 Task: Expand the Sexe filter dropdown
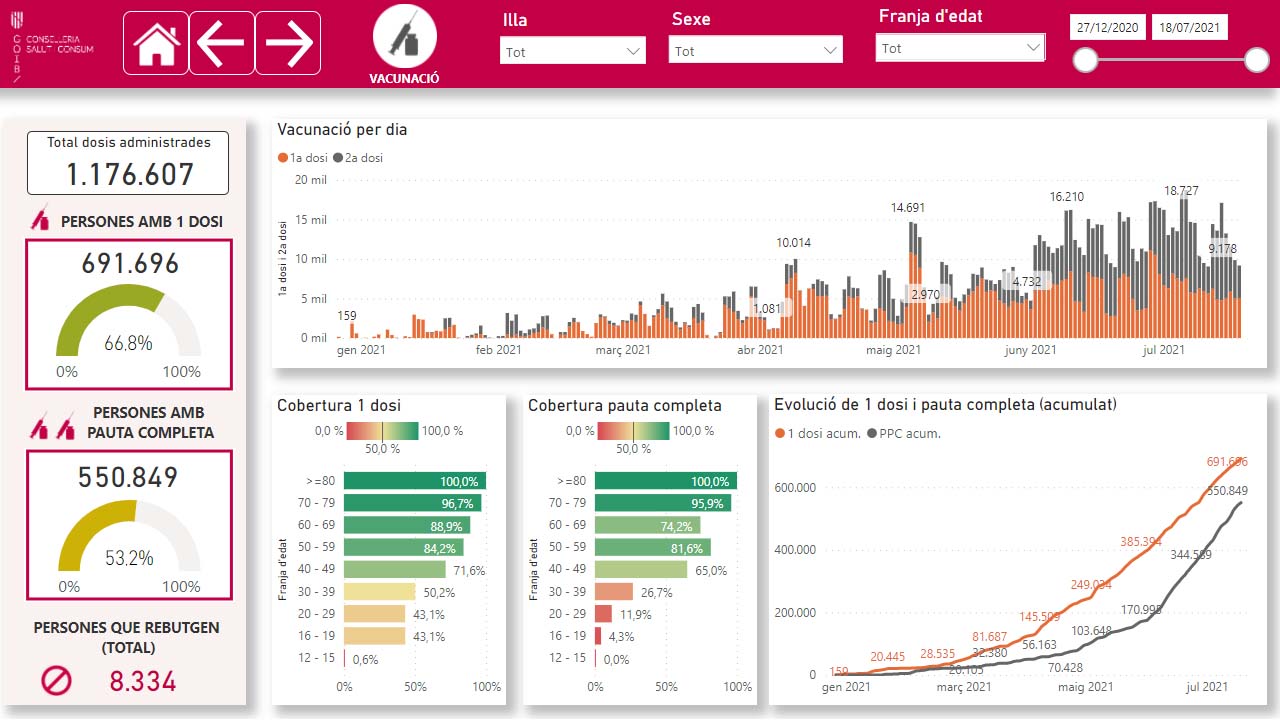(756, 50)
